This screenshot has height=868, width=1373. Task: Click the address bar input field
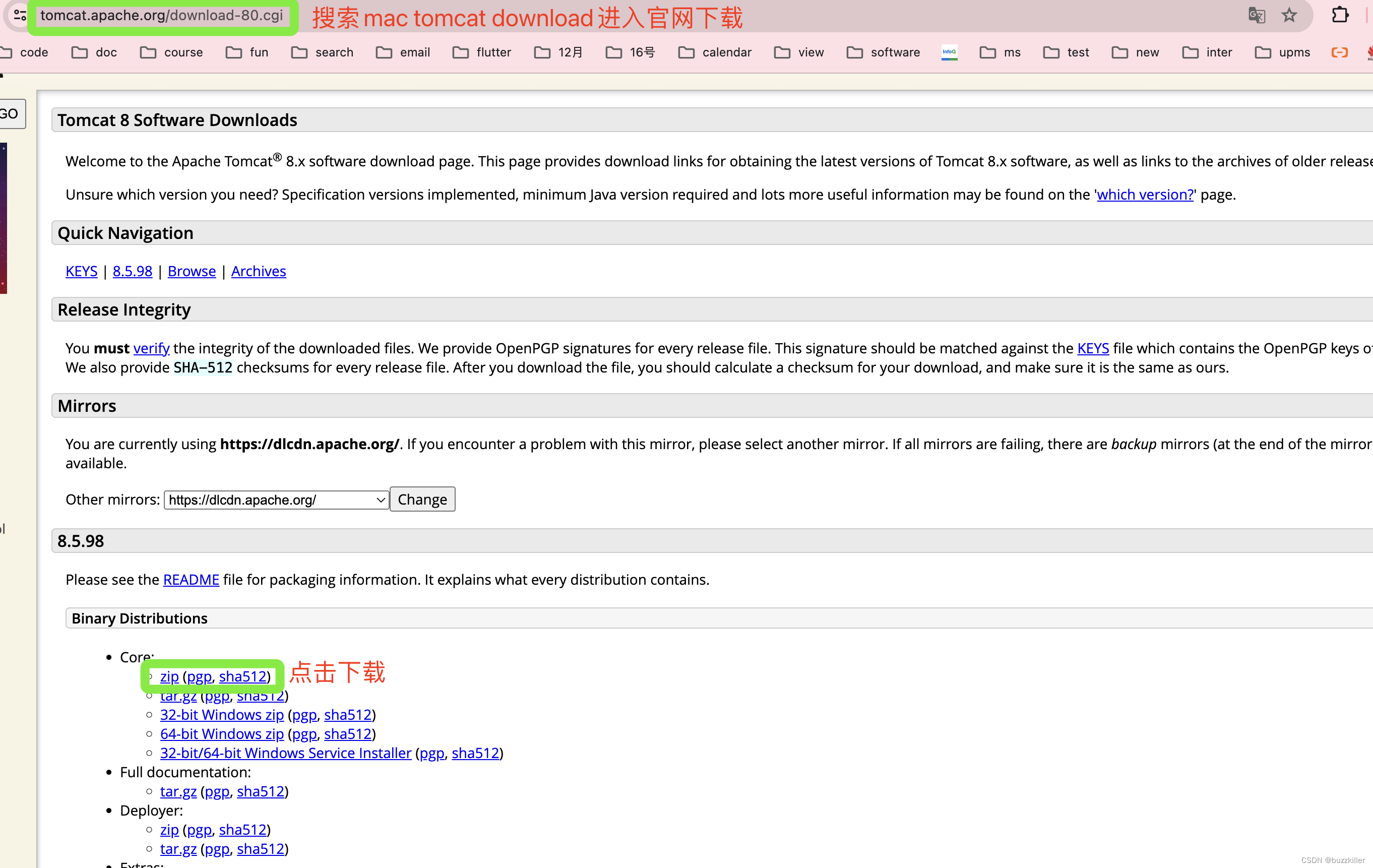click(x=161, y=14)
